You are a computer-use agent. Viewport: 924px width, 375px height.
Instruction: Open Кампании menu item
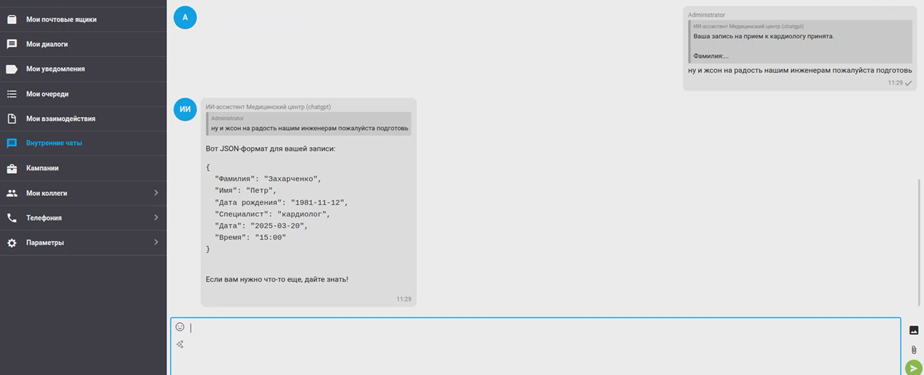coord(83,168)
